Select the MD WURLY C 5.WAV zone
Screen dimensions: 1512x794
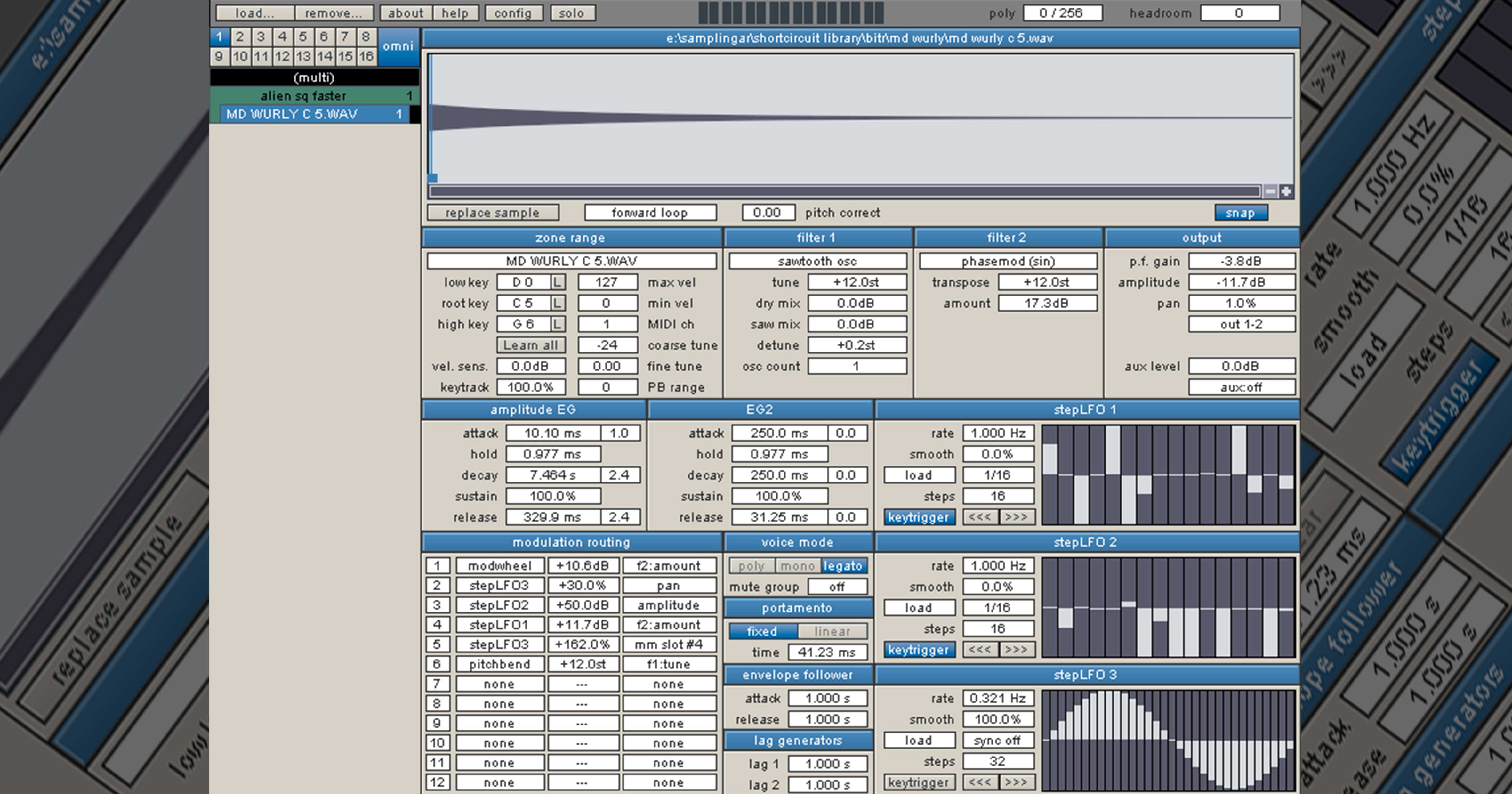coord(315,115)
